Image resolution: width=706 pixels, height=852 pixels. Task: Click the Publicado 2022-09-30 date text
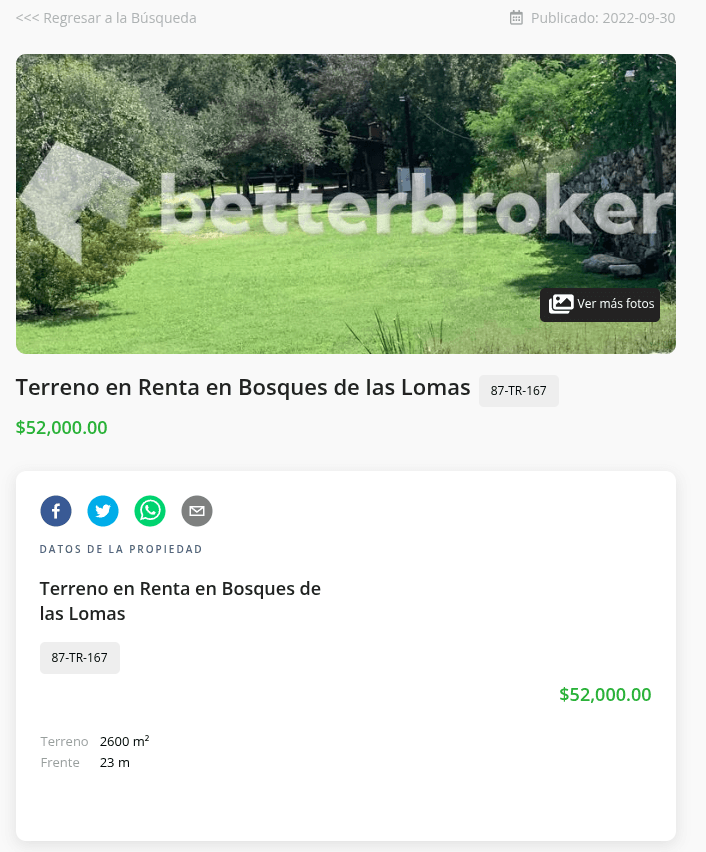click(x=603, y=18)
